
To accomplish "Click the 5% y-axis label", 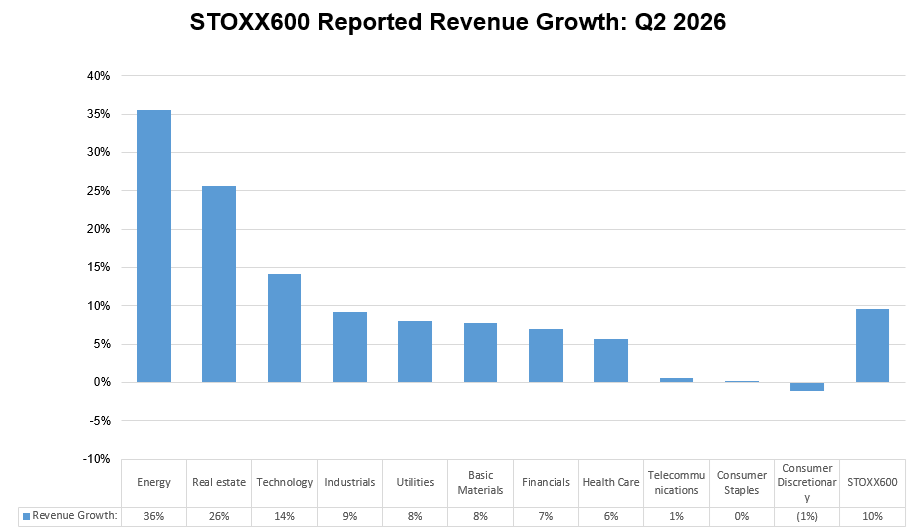I will pos(101,344).
